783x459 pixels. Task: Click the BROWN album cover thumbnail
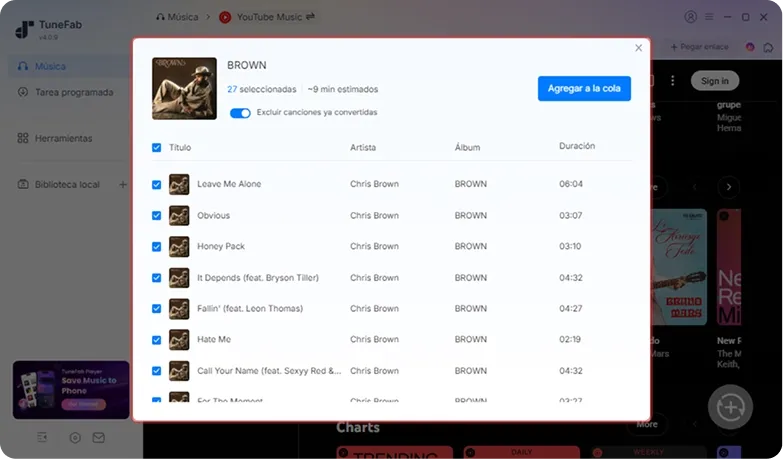coord(184,88)
